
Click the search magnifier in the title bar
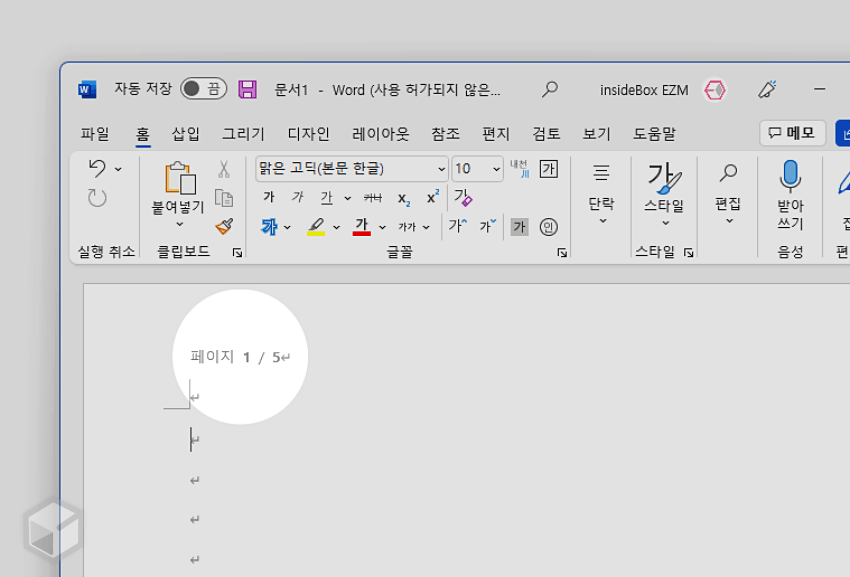tap(548, 89)
